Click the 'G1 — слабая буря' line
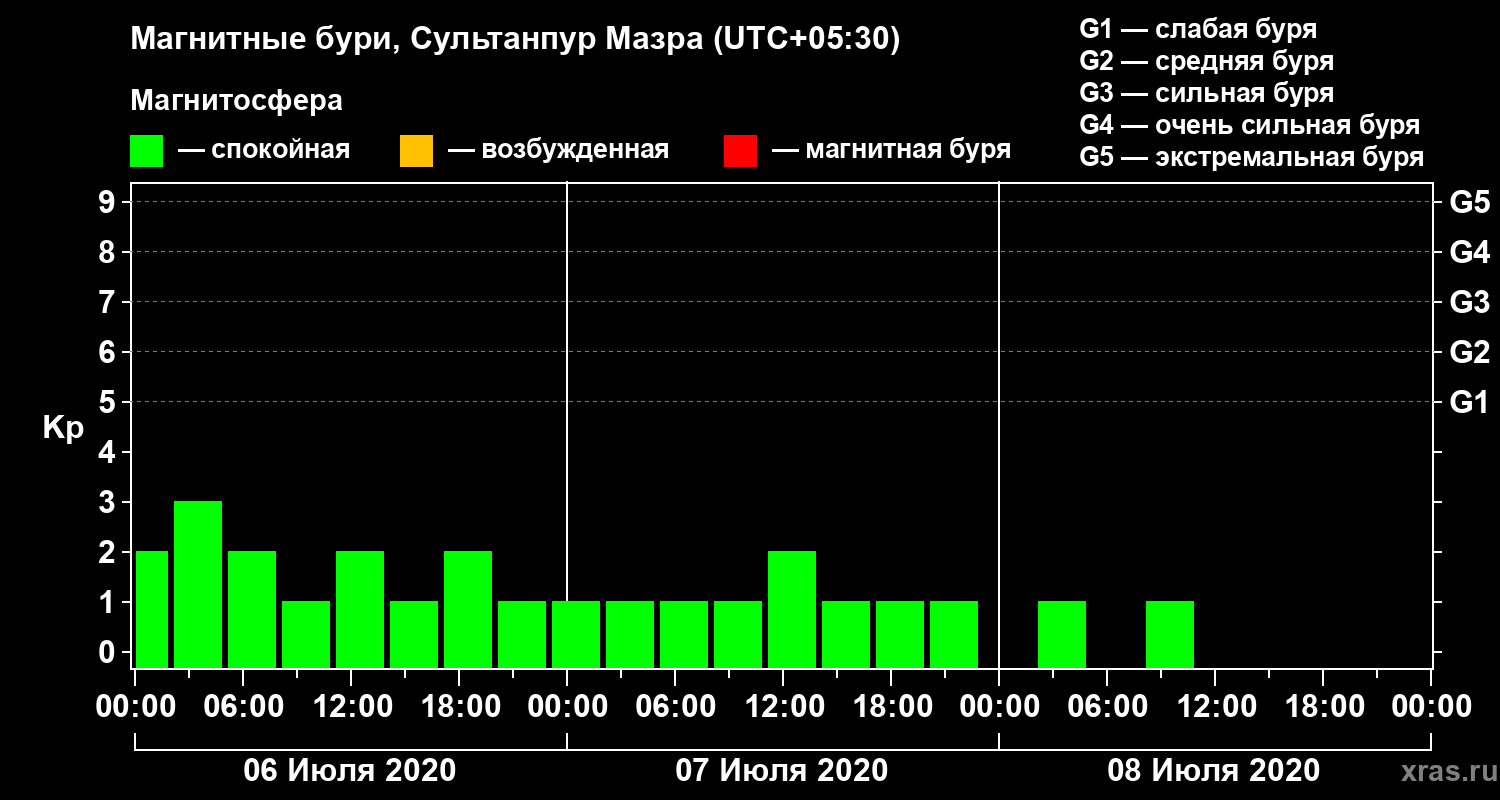The height and width of the screenshot is (800, 1500). [x=1198, y=29]
